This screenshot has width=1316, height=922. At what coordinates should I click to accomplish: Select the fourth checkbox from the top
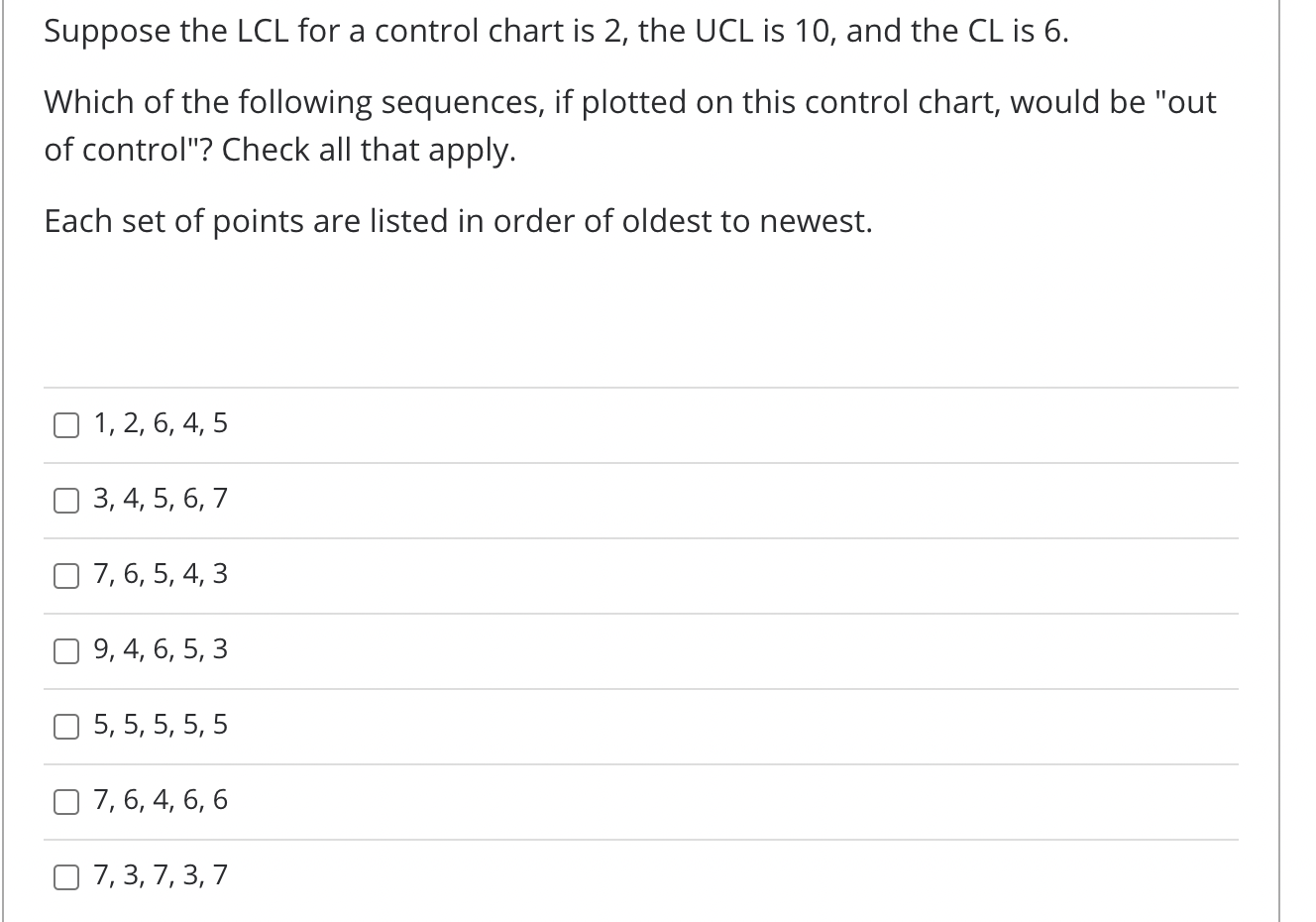pyautogui.click(x=65, y=650)
